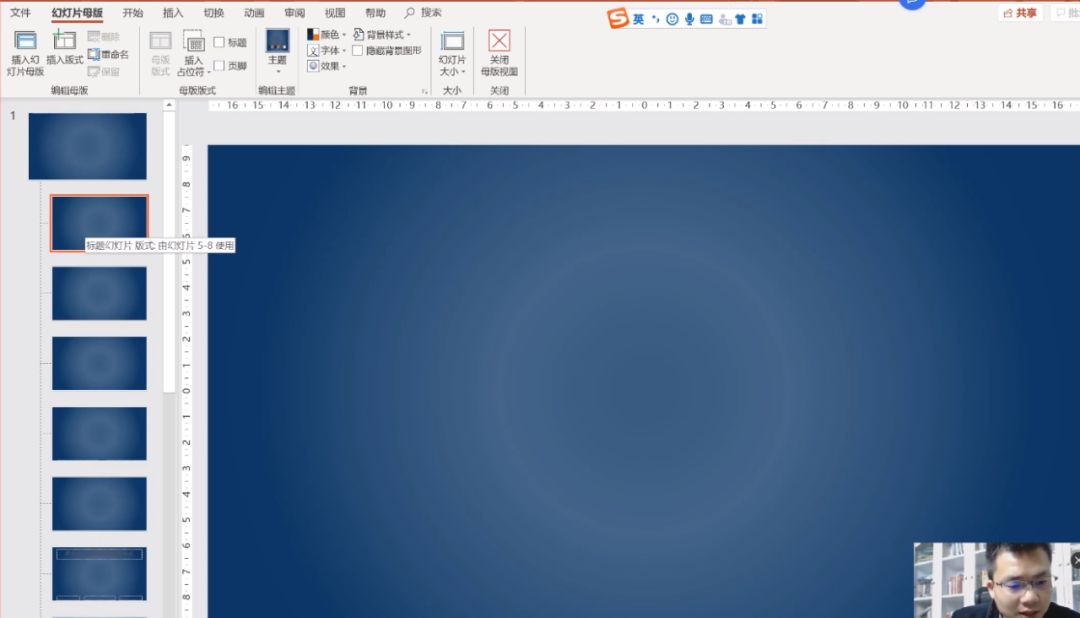Select the fourth layout thumbnail in the pane
The height and width of the screenshot is (618, 1080).
pyautogui.click(x=99, y=363)
